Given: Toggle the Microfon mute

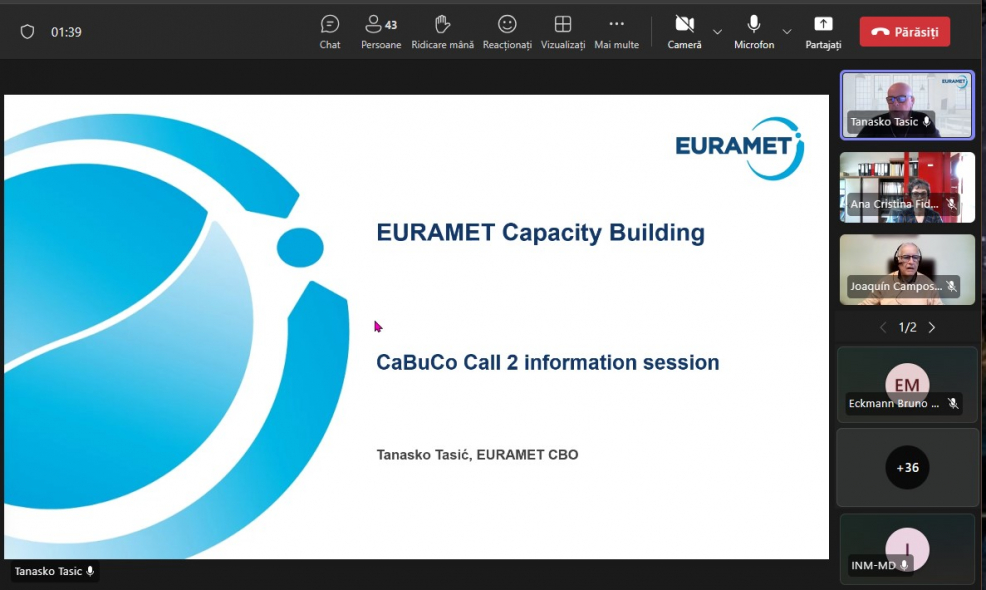Looking at the screenshot, I should pyautogui.click(x=754, y=32).
